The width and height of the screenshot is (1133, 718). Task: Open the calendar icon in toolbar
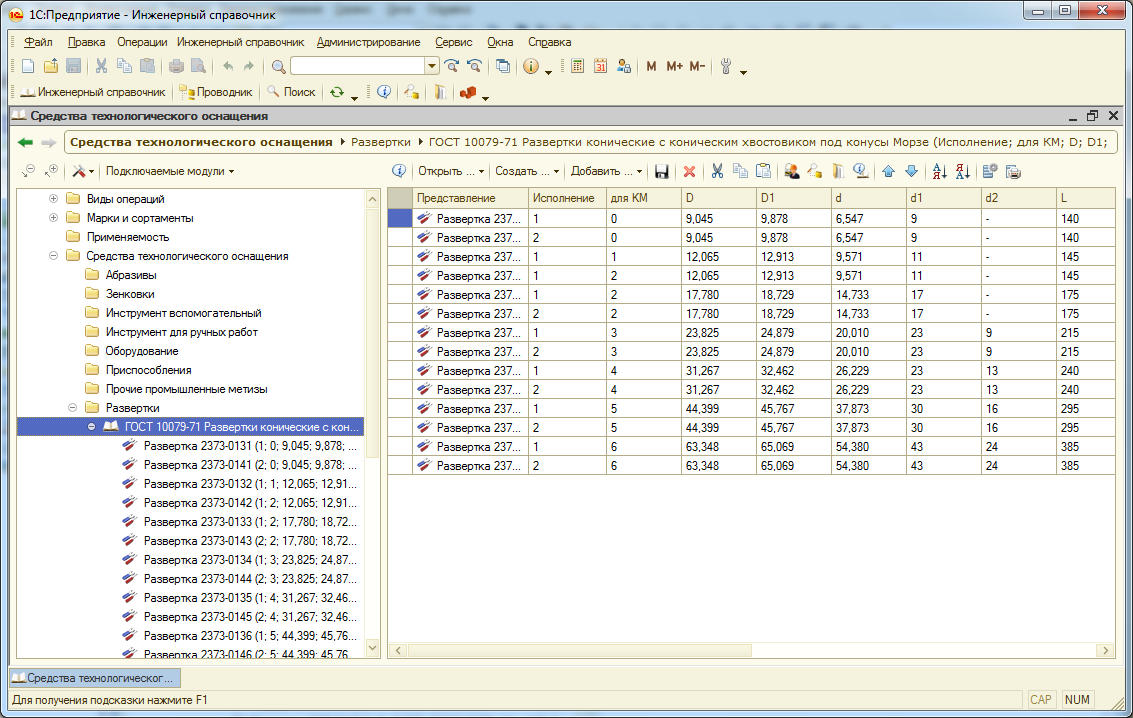point(601,66)
